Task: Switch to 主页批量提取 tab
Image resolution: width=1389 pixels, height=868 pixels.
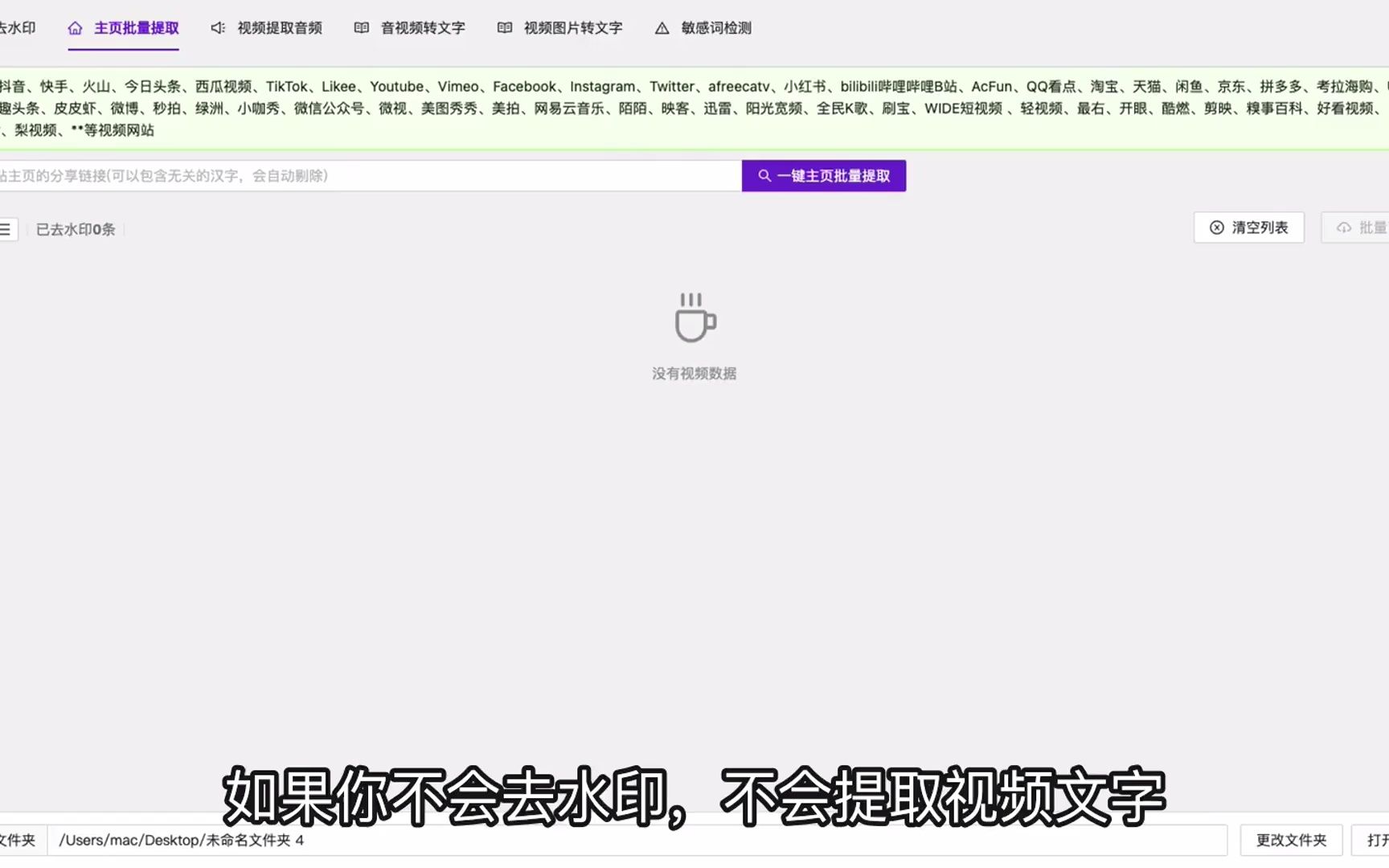Action: tap(123, 28)
